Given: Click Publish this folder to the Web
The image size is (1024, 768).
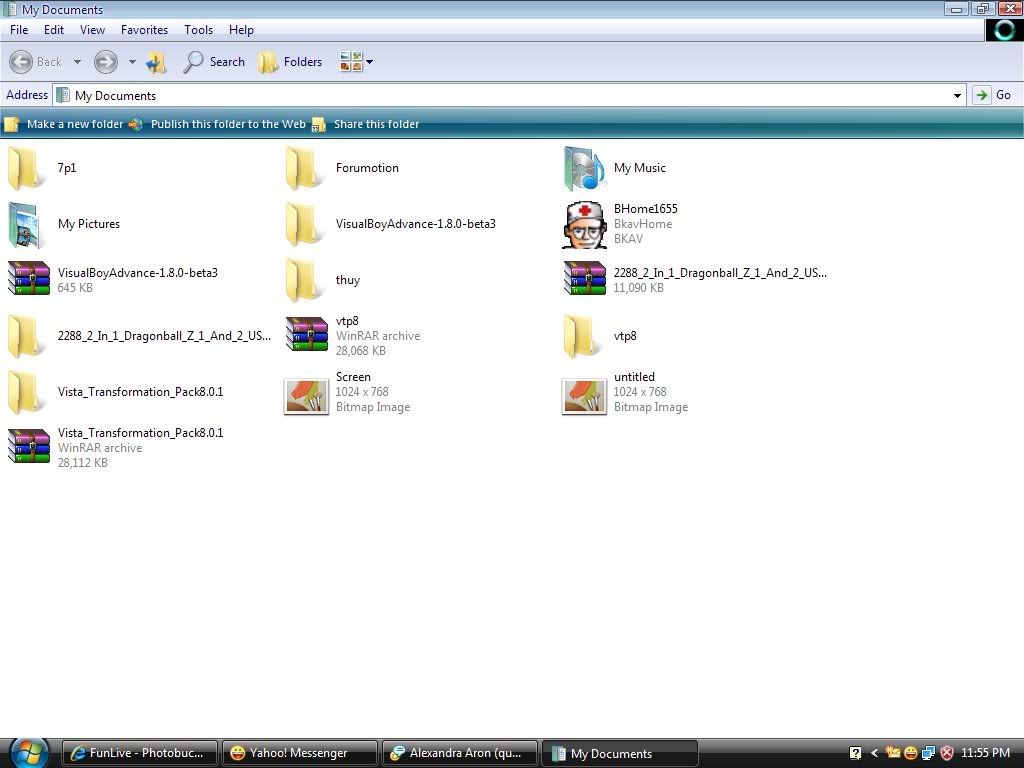Looking at the screenshot, I should tap(217, 124).
